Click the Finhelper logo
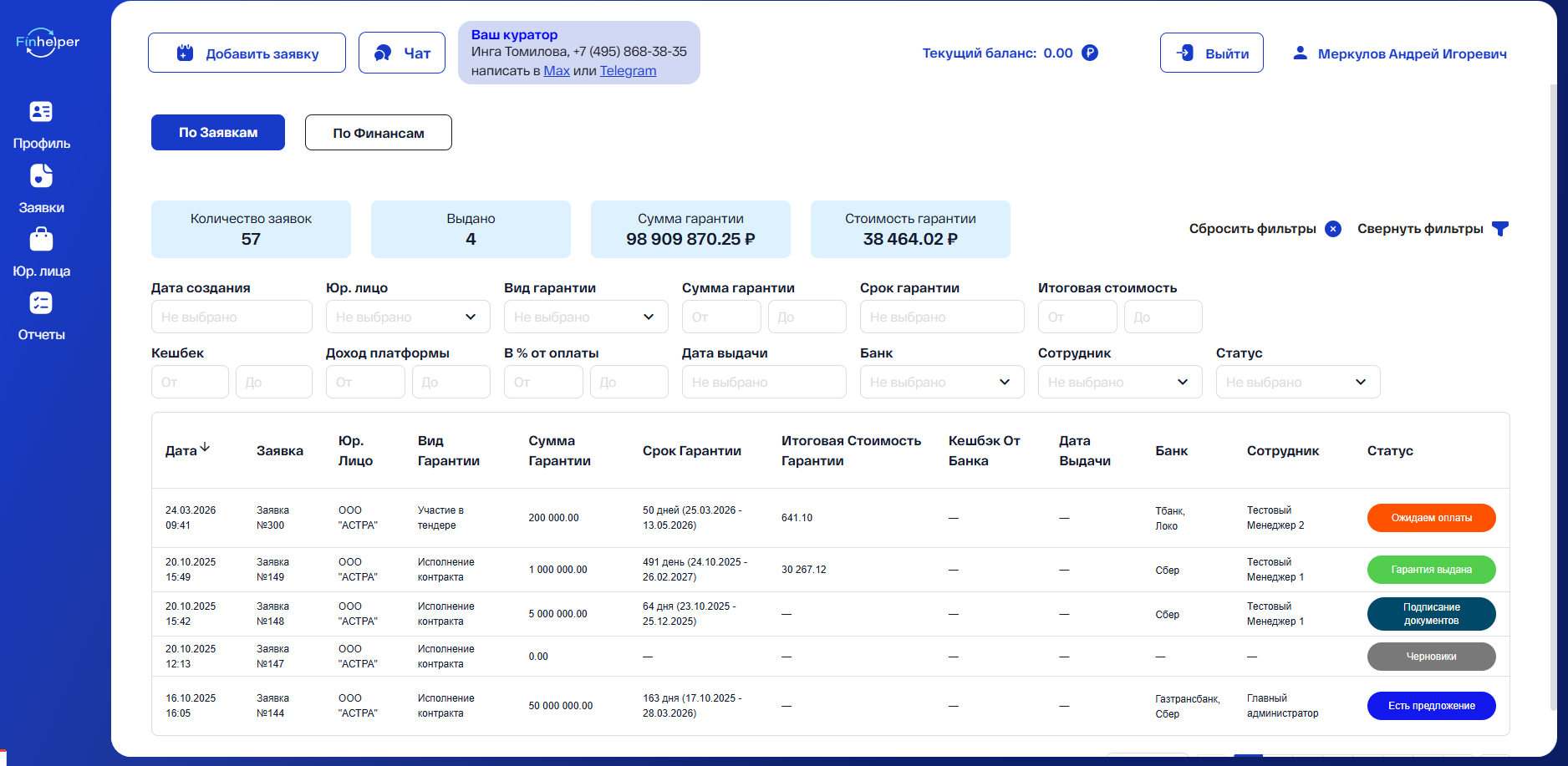Image resolution: width=1568 pixels, height=766 pixels. point(48,42)
